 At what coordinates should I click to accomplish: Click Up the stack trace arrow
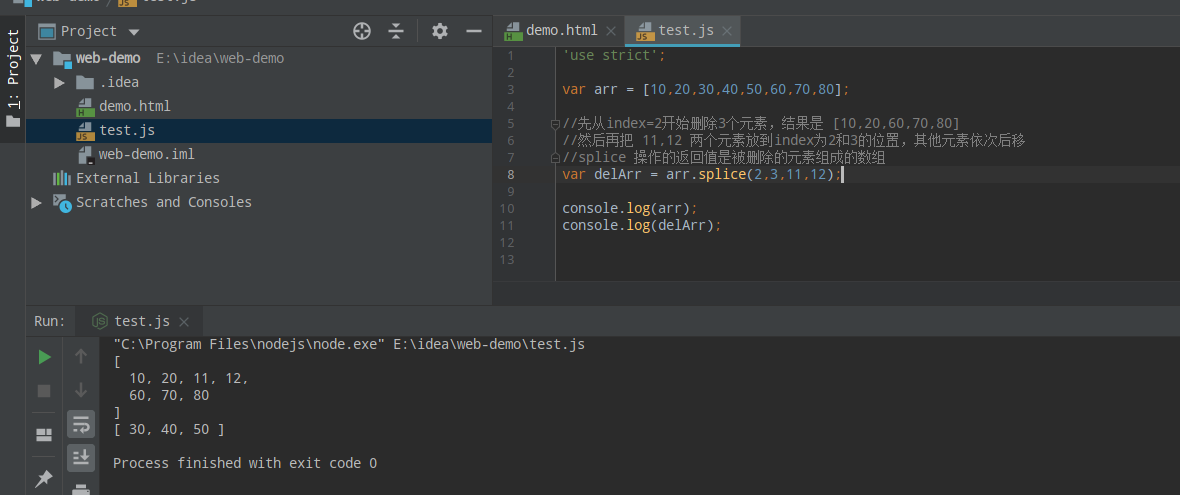coord(81,357)
